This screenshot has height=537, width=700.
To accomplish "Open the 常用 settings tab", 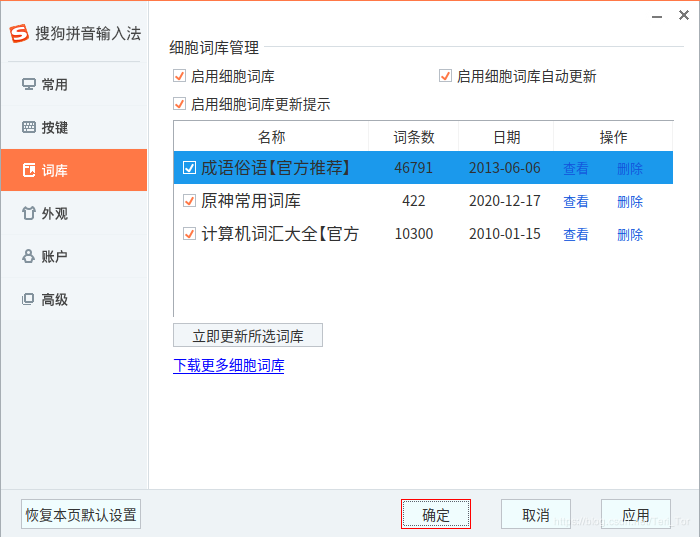I will click(74, 84).
